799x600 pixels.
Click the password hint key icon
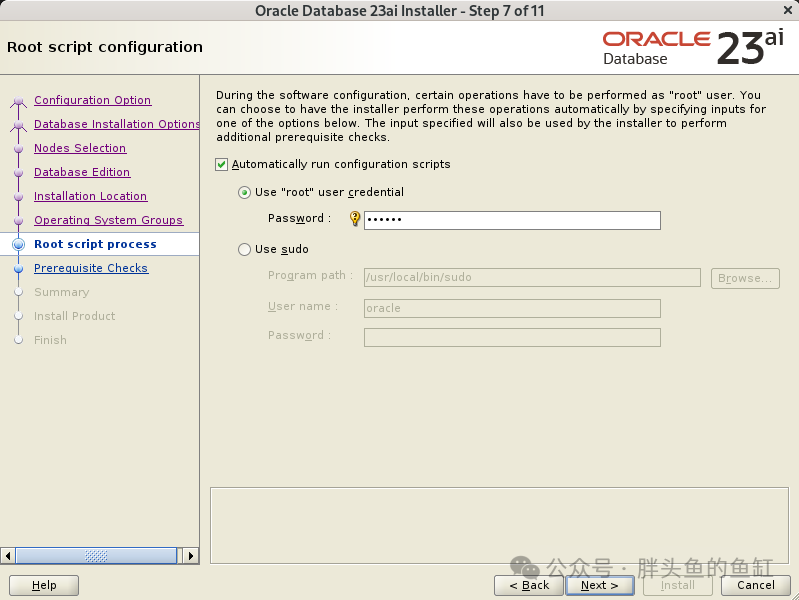point(355,219)
